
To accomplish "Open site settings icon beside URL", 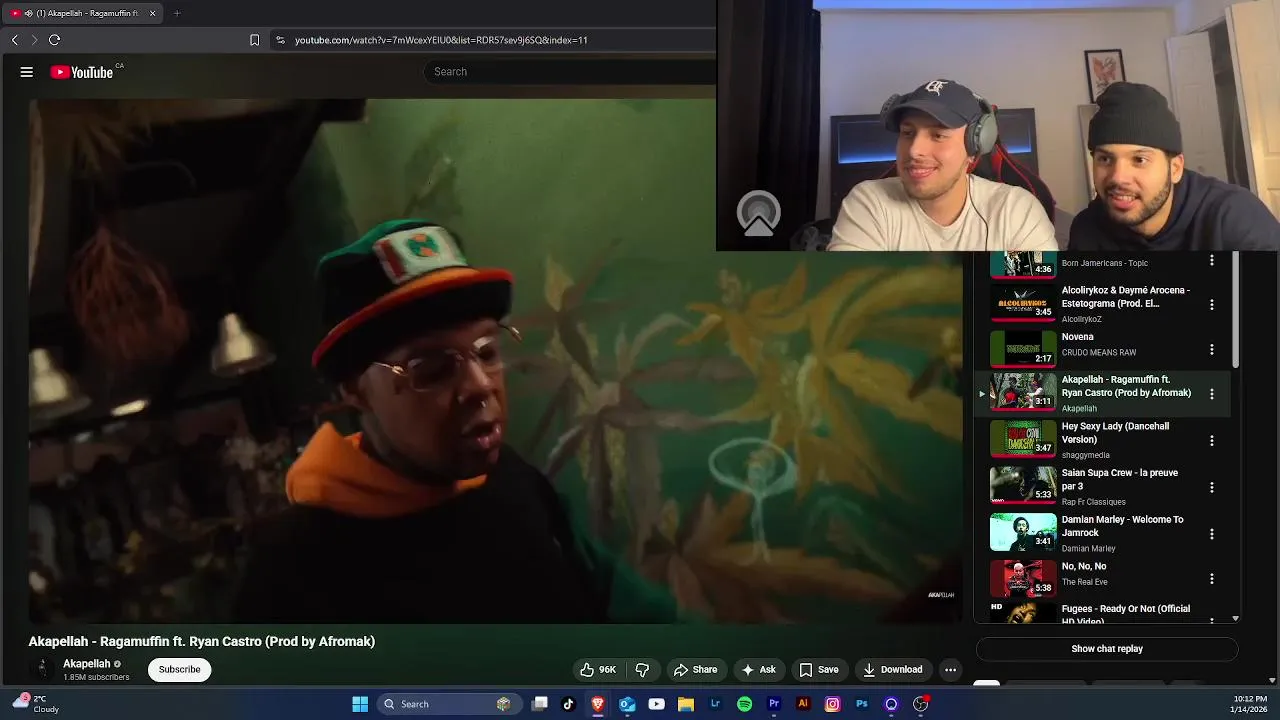I will click(x=280, y=40).
